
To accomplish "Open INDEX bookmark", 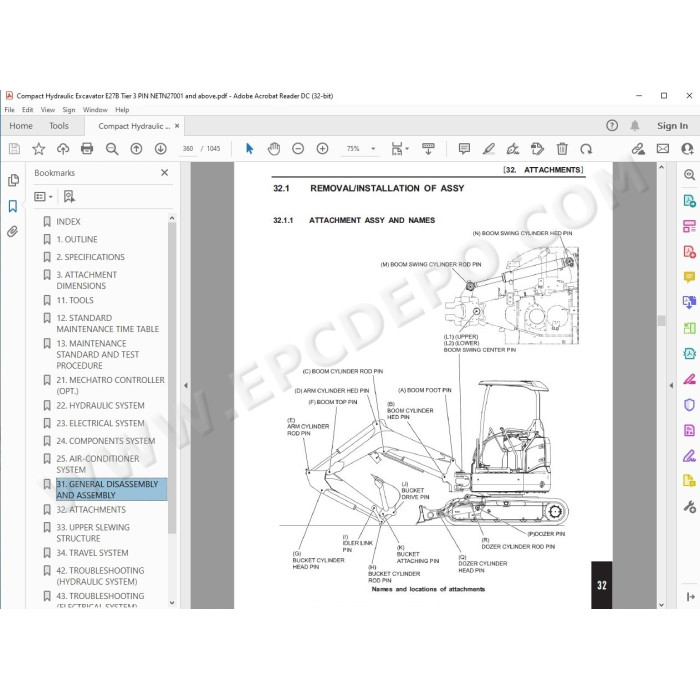I will pyautogui.click(x=68, y=221).
